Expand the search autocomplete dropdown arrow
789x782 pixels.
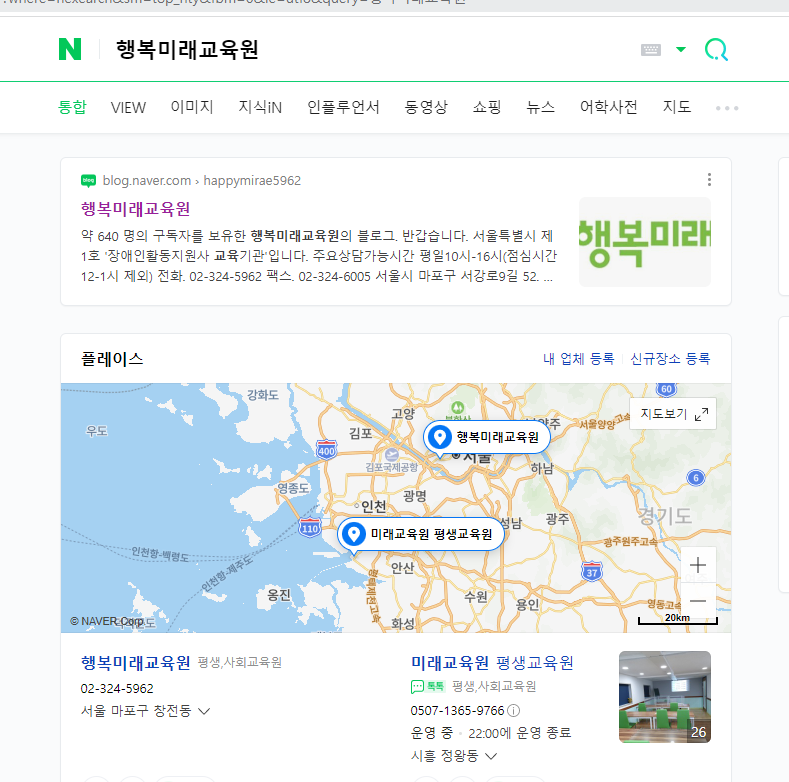(x=681, y=49)
